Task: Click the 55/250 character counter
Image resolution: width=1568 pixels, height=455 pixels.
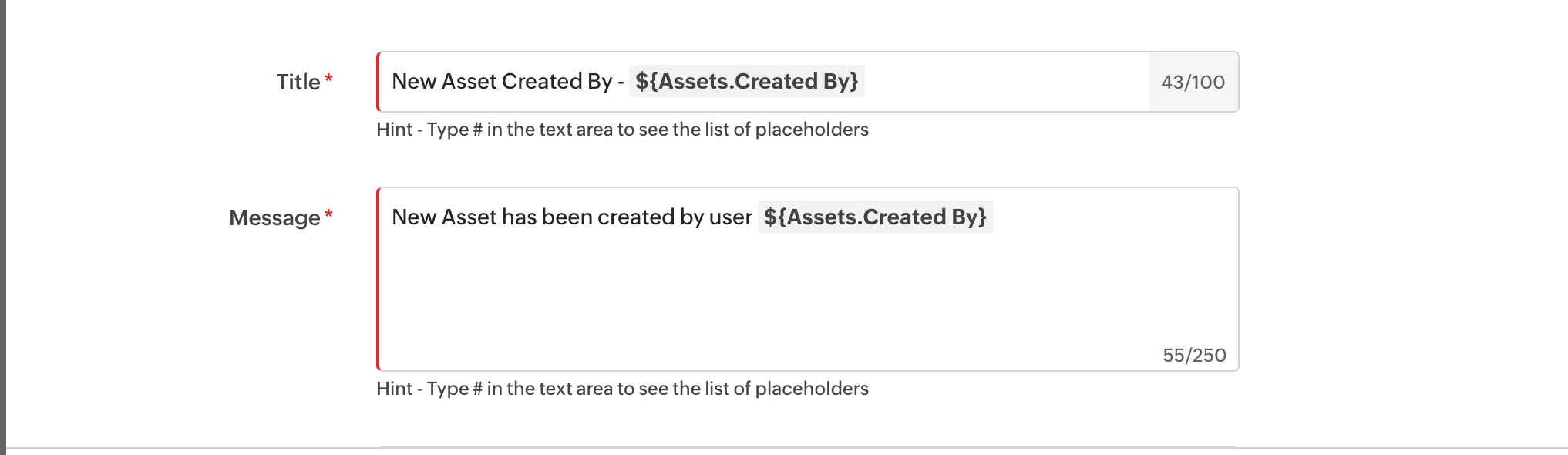Action: click(x=1194, y=356)
